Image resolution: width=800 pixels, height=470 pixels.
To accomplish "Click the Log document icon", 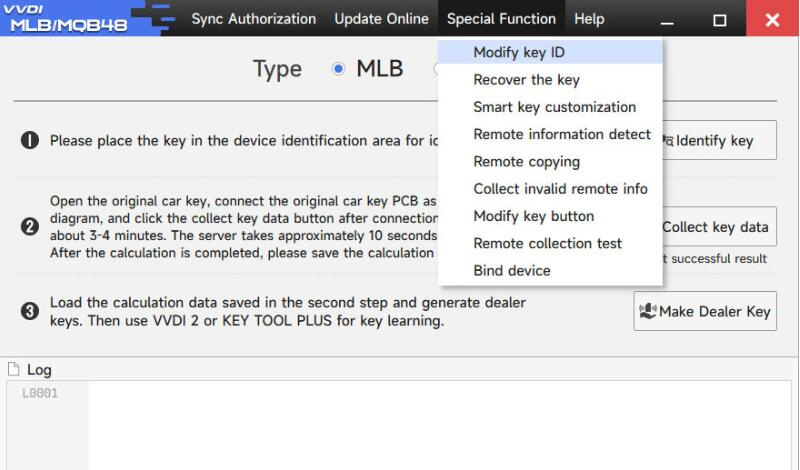I will point(13,370).
